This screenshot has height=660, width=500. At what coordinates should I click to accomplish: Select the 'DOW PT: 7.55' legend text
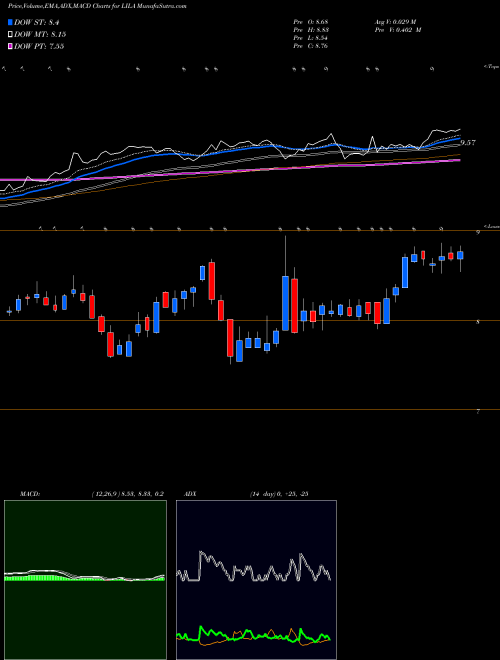point(39,46)
